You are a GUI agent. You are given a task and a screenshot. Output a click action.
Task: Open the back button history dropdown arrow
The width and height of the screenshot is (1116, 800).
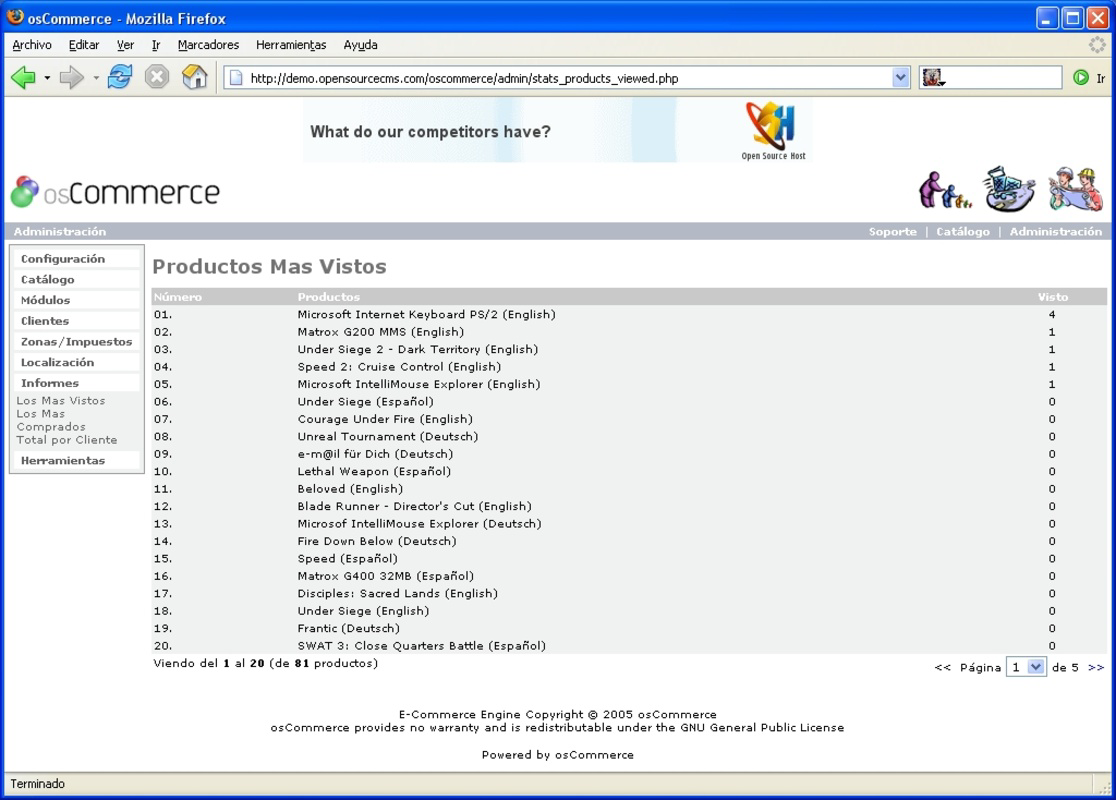47,78
